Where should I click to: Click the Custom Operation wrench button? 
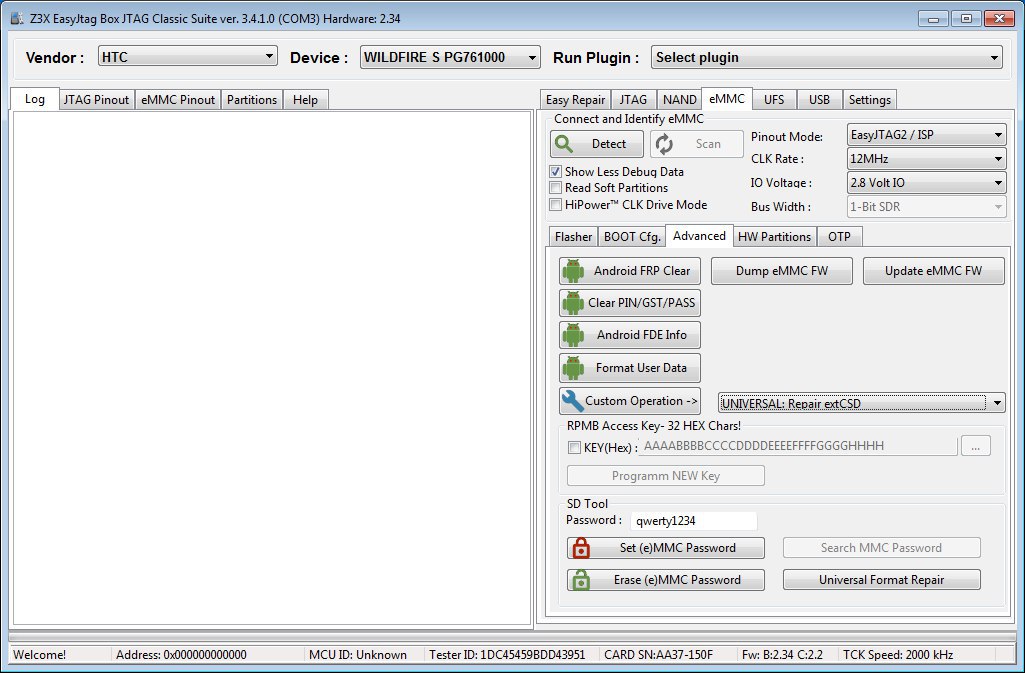pos(630,401)
